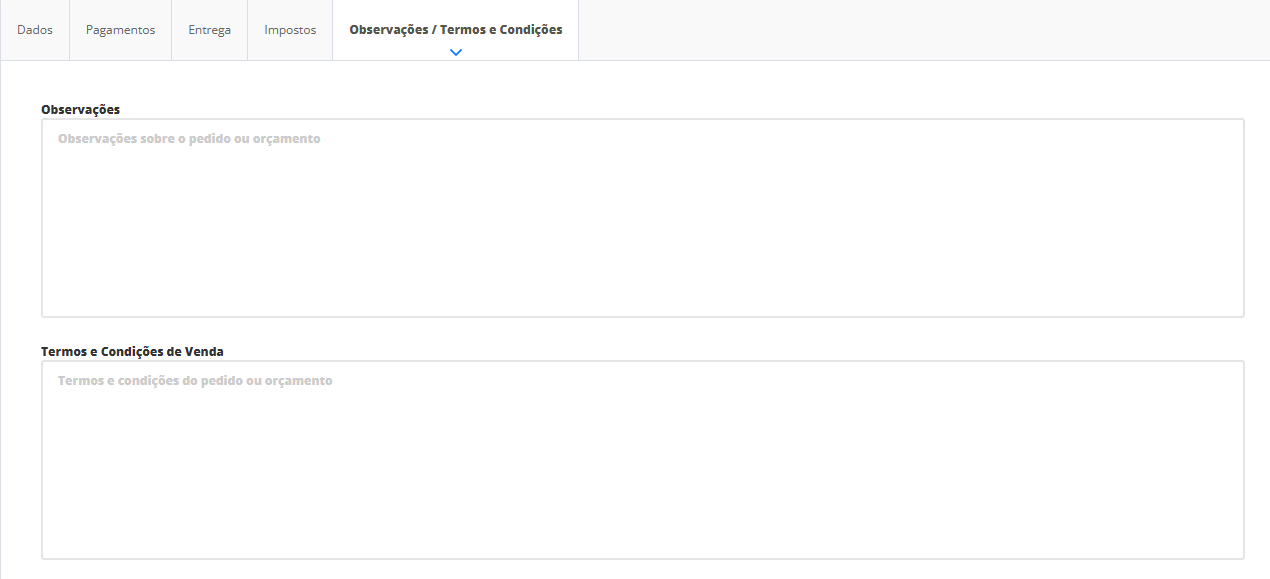The image size is (1270, 579).
Task: Click the Termos e Condições de Venda label
Action: tap(132, 351)
